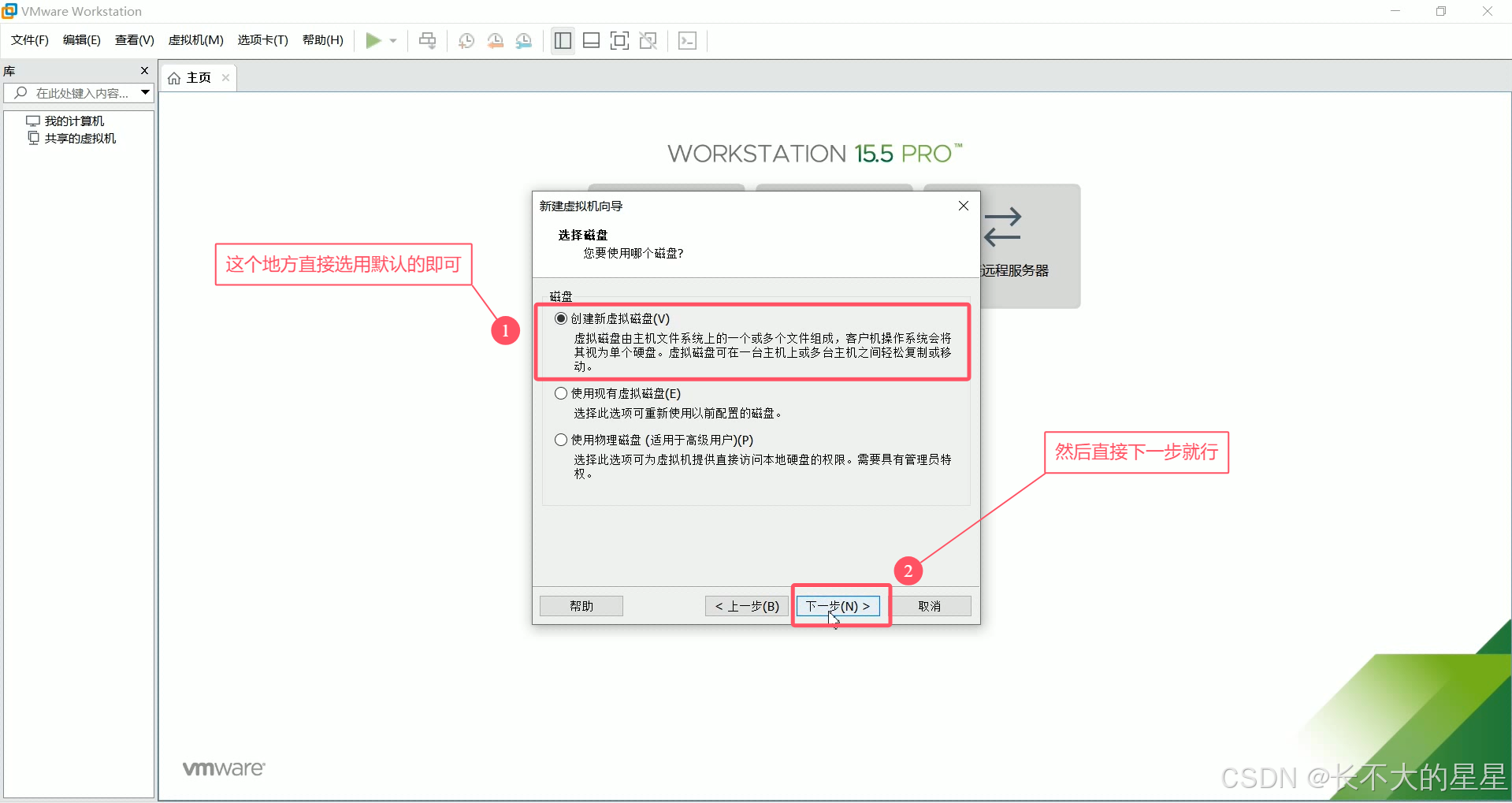Click the 远程服务器 arrows icon
This screenshot has width=1512, height=803.
click(1002, 227)
